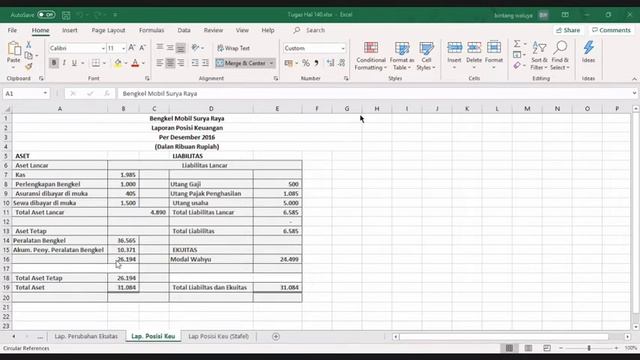Open the File menu

tap(12, 30)
